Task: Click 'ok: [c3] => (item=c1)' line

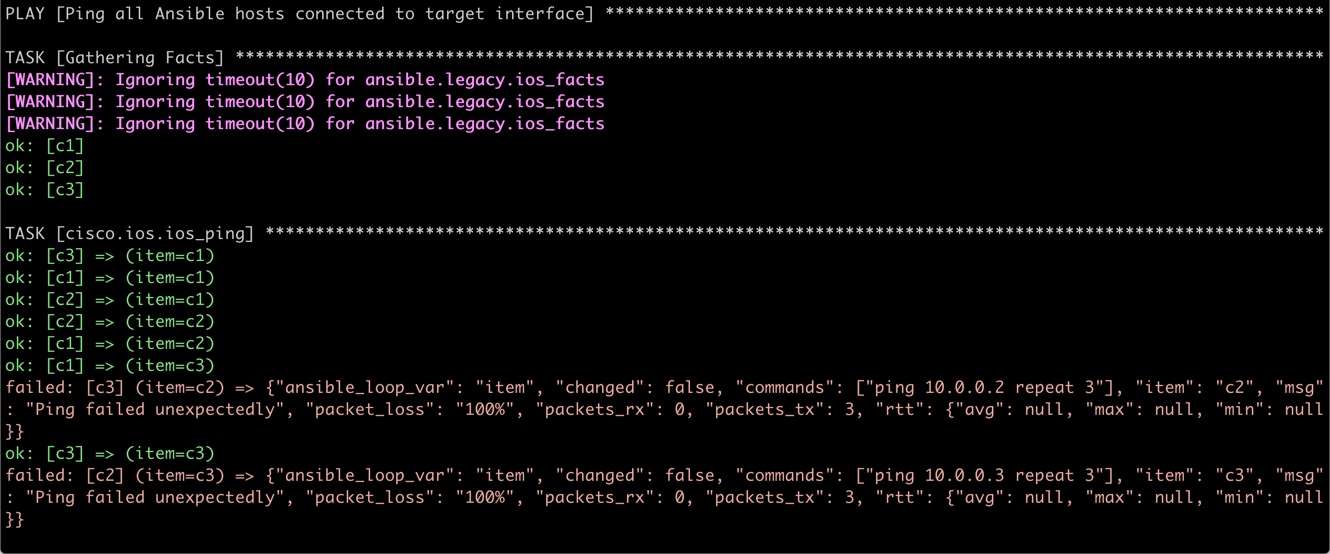Action: (x=110, y=256)
